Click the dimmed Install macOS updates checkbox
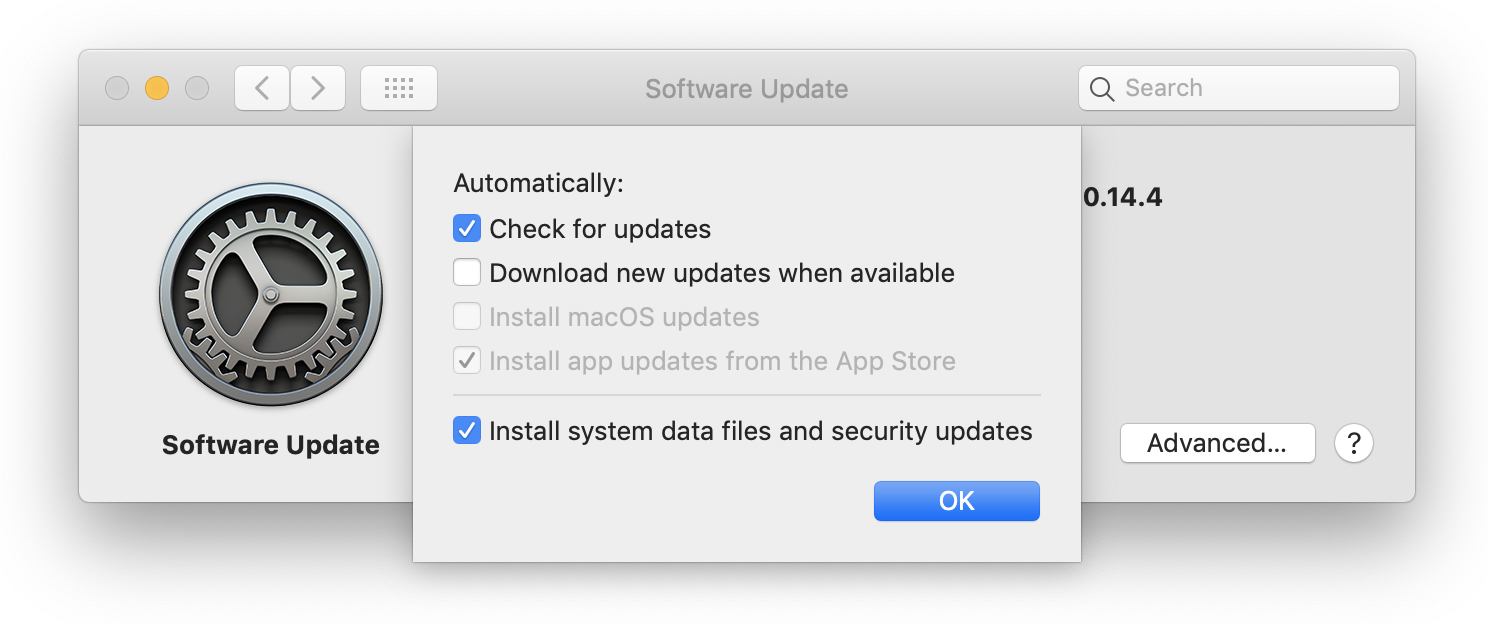The width and height of the screenshot is (1488, 624). (467, 317)
